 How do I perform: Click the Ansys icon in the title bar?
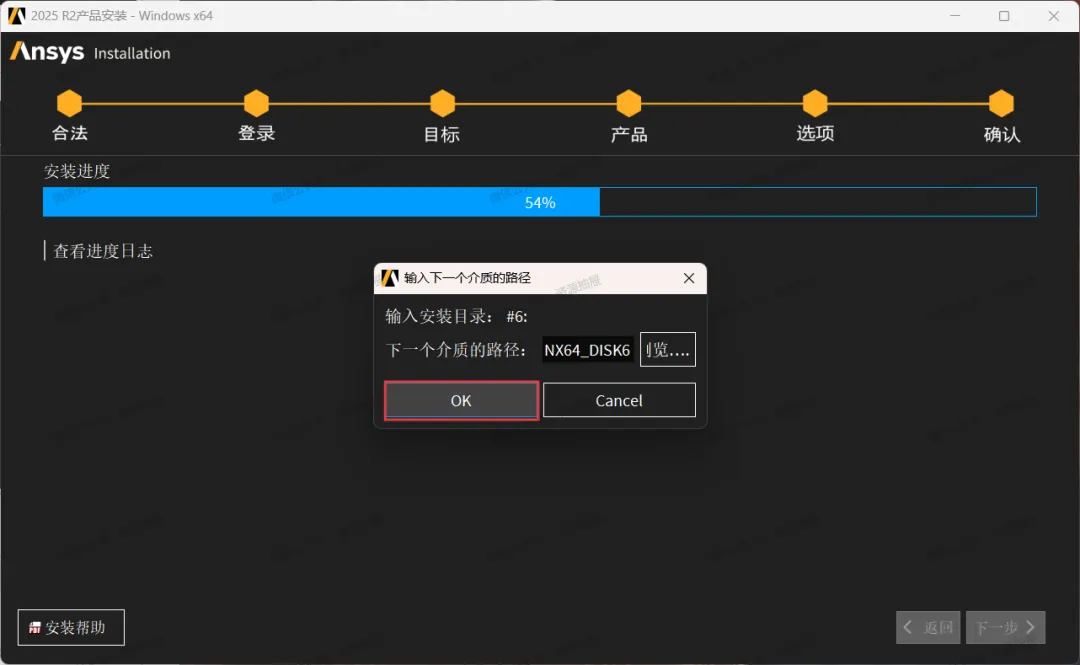17,15
